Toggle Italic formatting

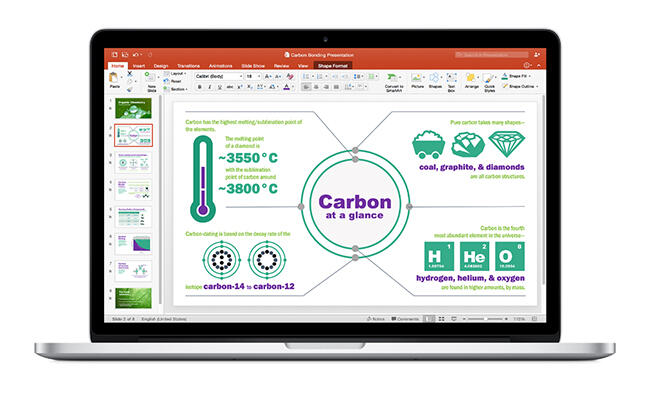[x=210, y=87]
